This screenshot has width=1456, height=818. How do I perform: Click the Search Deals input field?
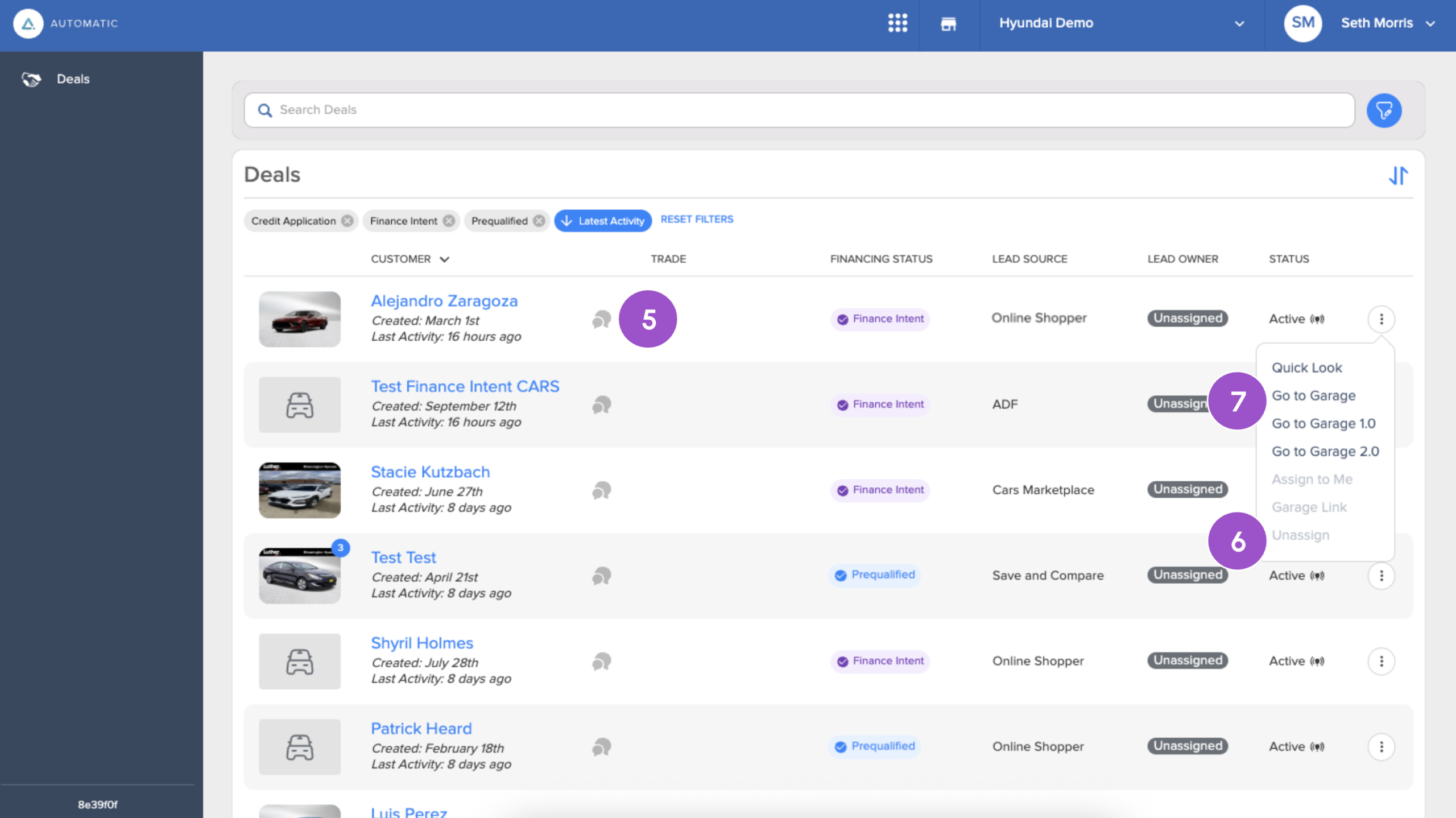[x=799, y=110]
